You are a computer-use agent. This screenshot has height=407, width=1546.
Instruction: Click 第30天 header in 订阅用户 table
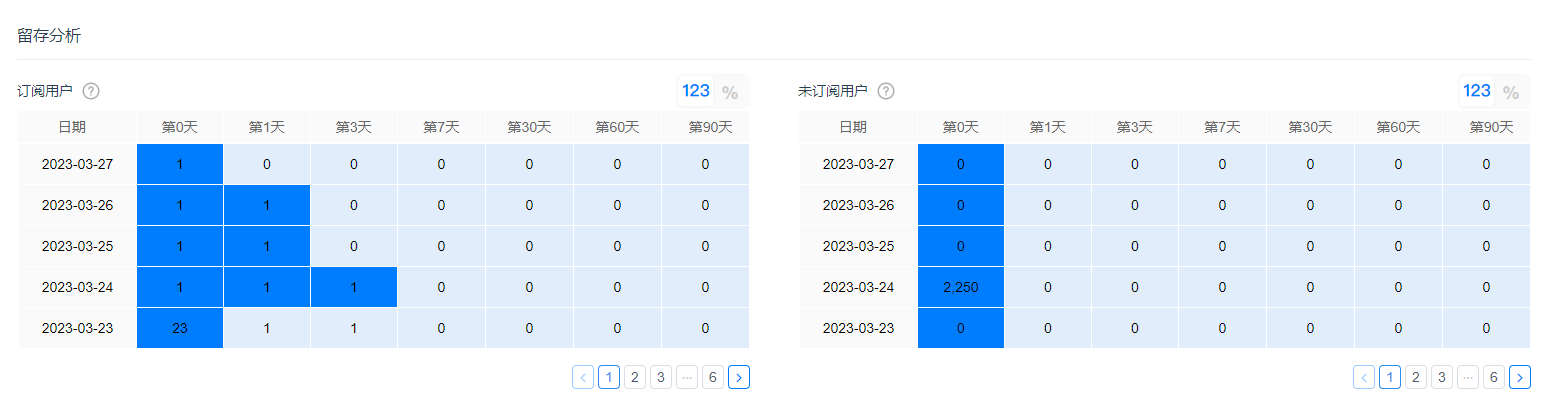click(530, 127)
